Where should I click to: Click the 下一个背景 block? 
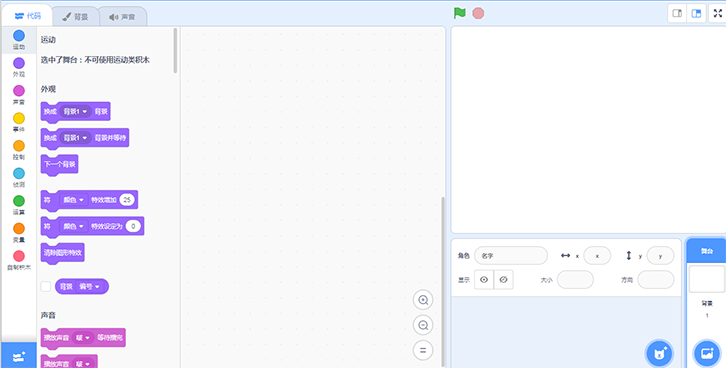click(x=59, y=164)
